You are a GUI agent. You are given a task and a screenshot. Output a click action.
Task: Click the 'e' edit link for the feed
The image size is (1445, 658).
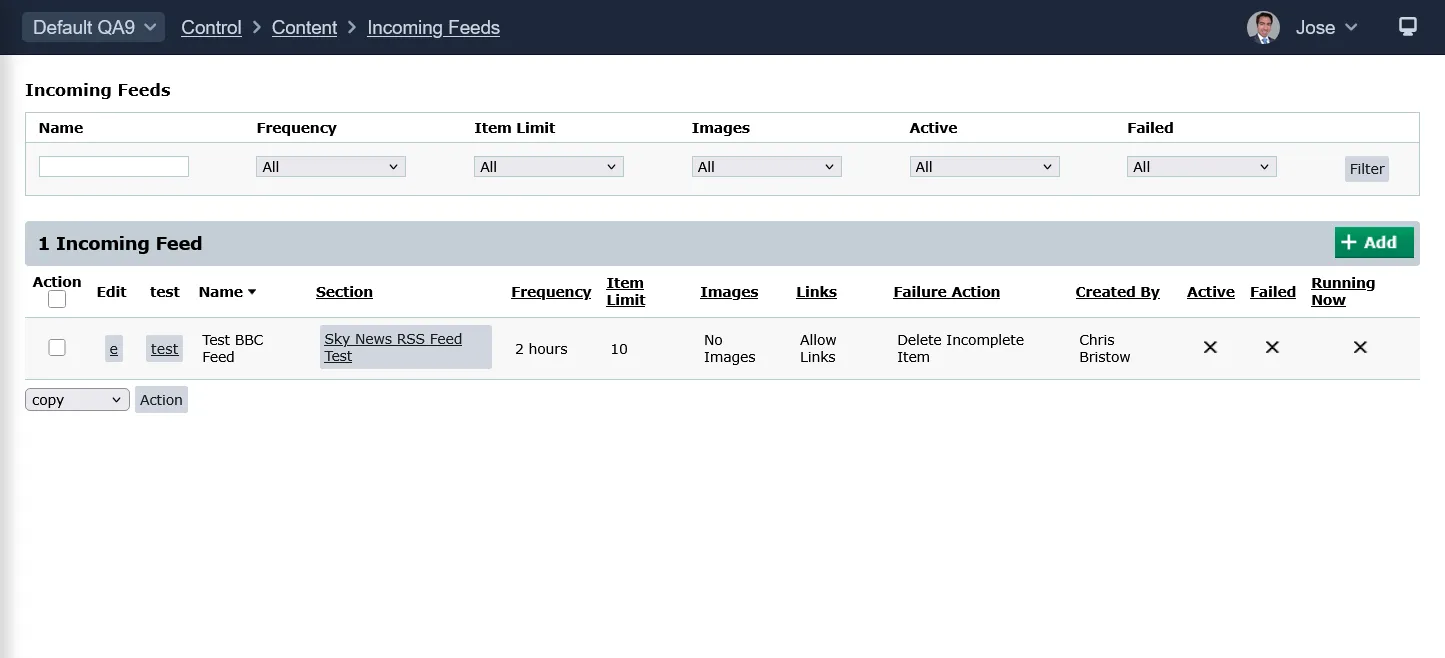pyautogui.click(x=113, y=349)
